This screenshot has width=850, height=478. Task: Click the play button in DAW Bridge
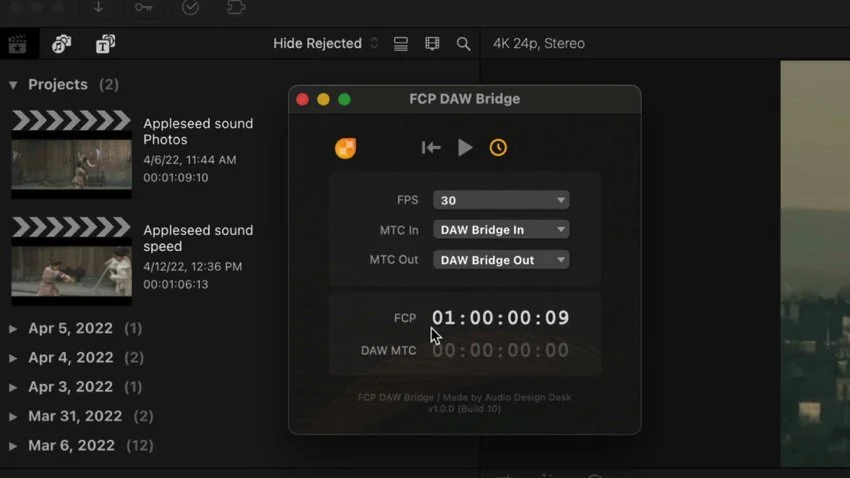[465, 147]
